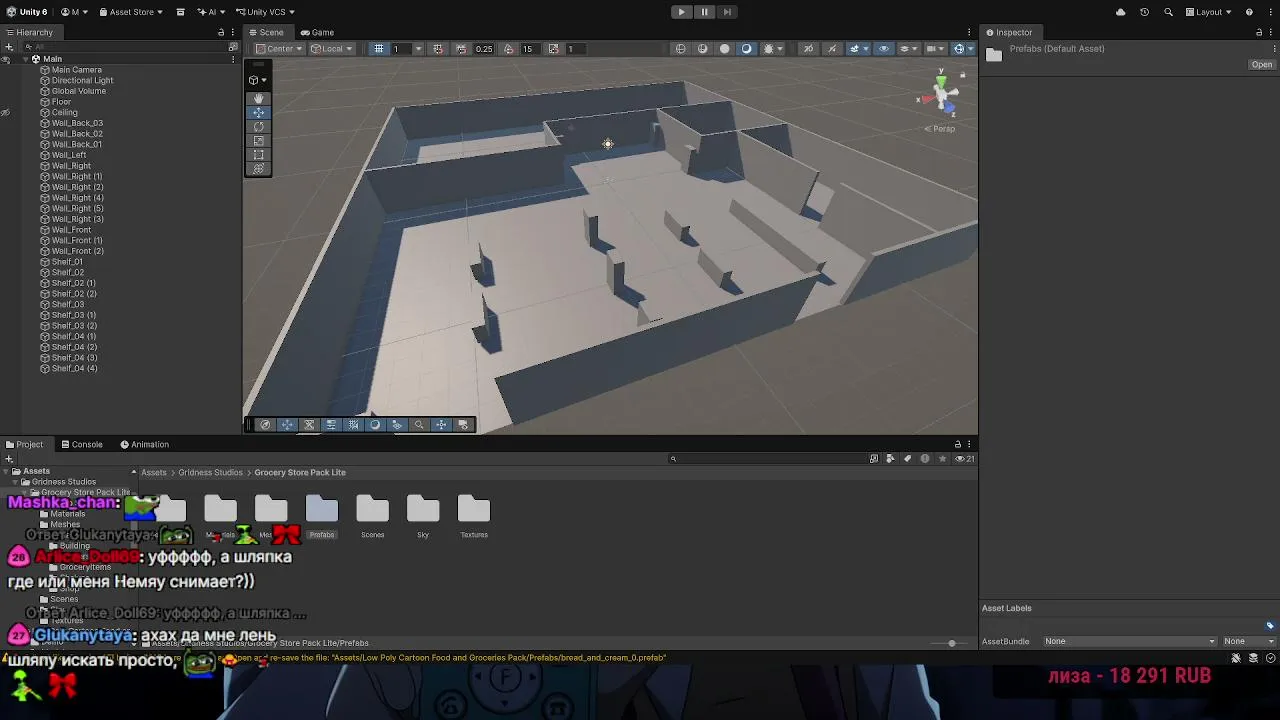Select Directional Light in Hierarchy
Viewport: 1280px width, 720px height.
pos(82,80)
